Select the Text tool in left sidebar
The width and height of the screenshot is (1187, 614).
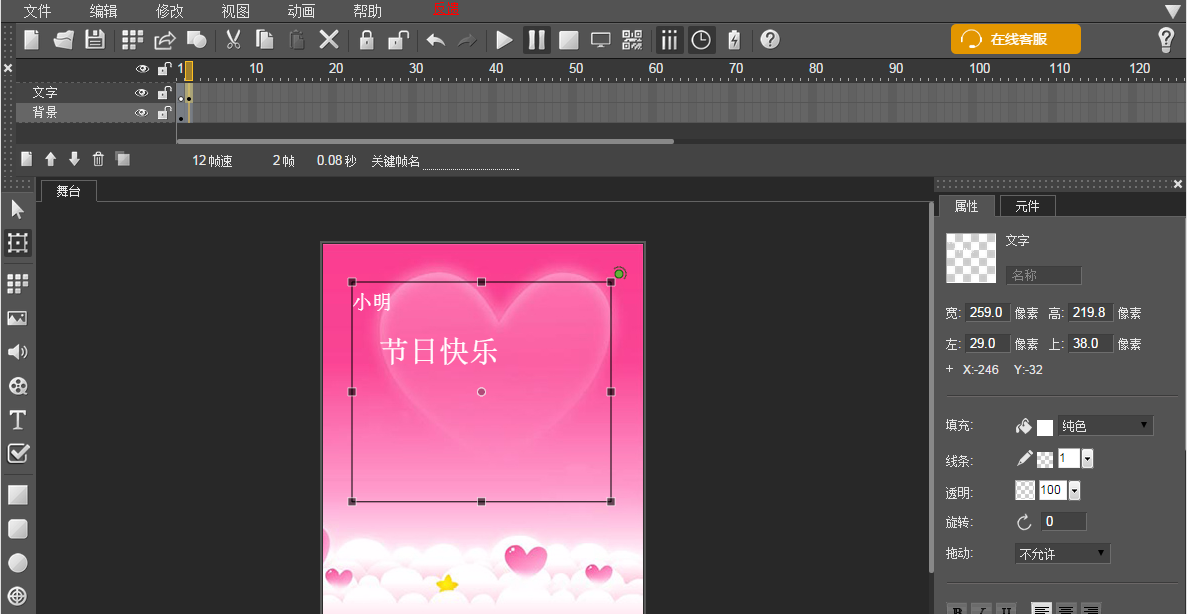click(x=17, y=419)
